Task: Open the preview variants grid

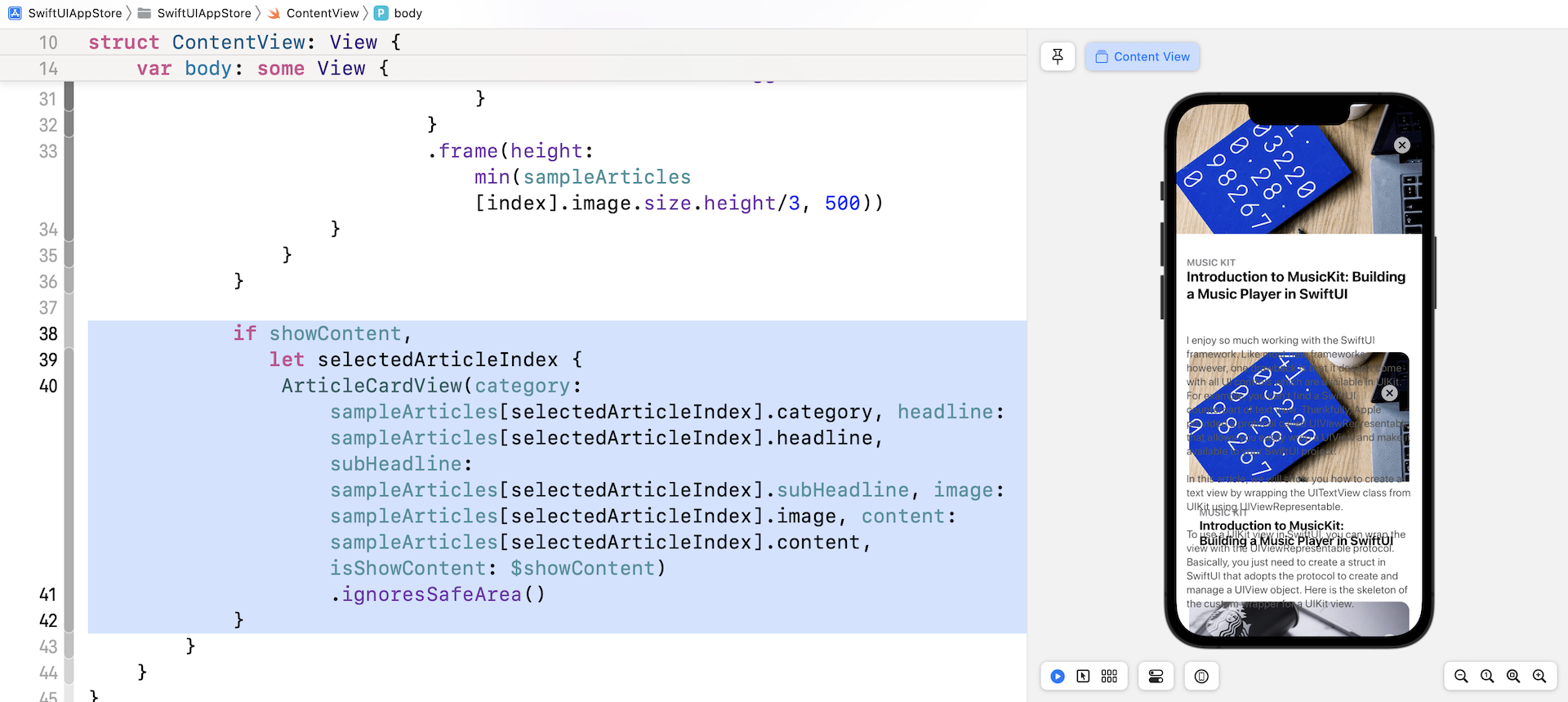Action: [x=1109, y=676]
